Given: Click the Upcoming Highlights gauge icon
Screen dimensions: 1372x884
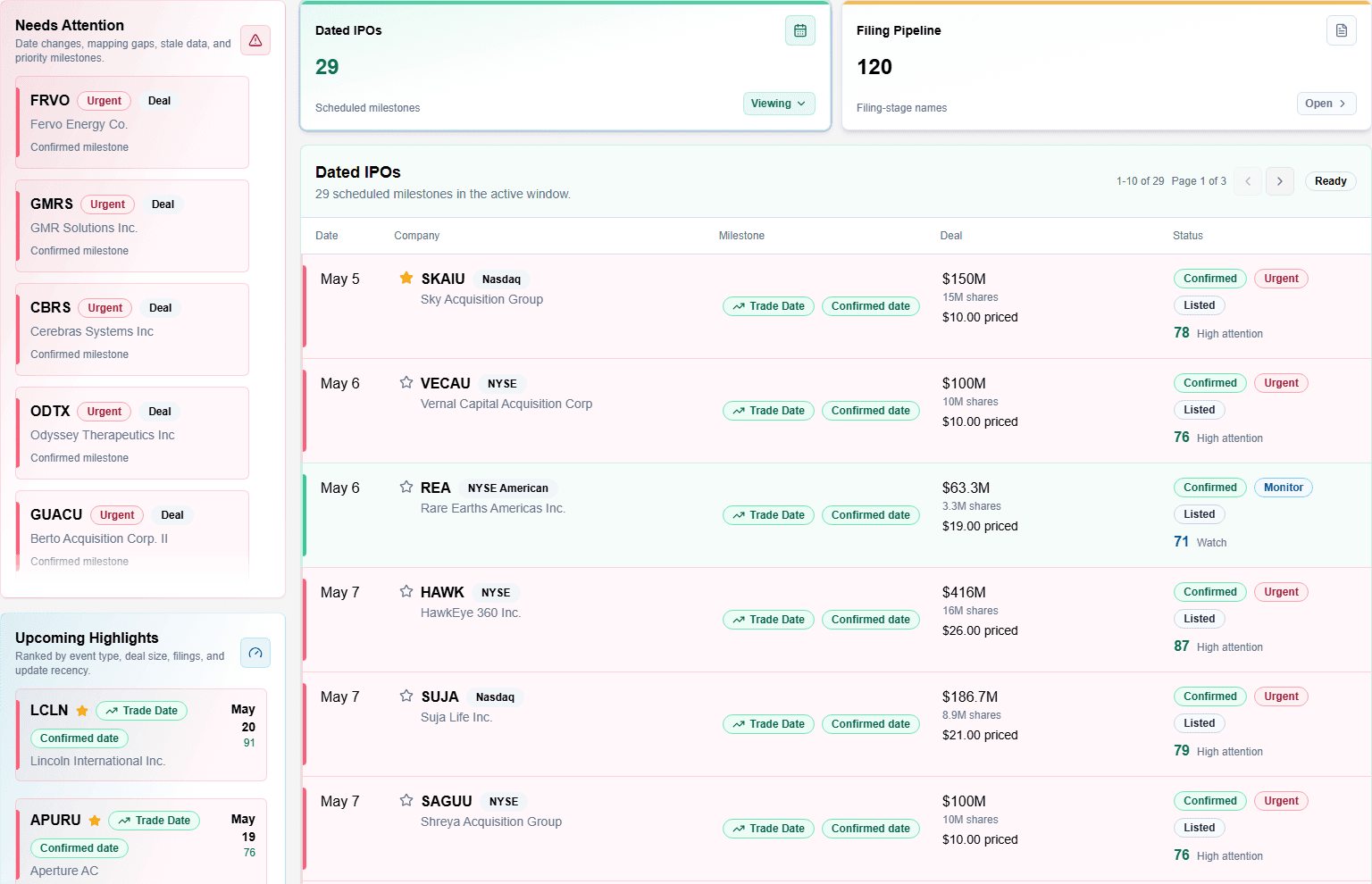Looking at the screenshot, I should (255, 653).
